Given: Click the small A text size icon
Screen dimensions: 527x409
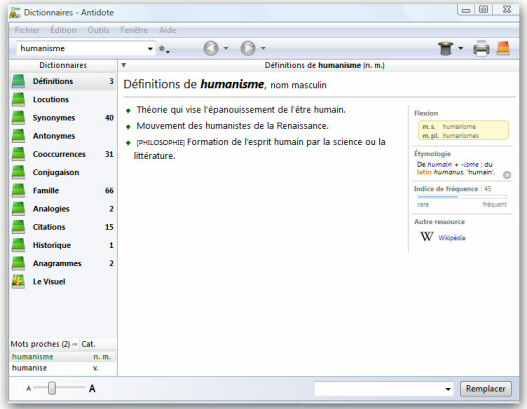Looking at the screenshot, I should (x=29, y=389).
